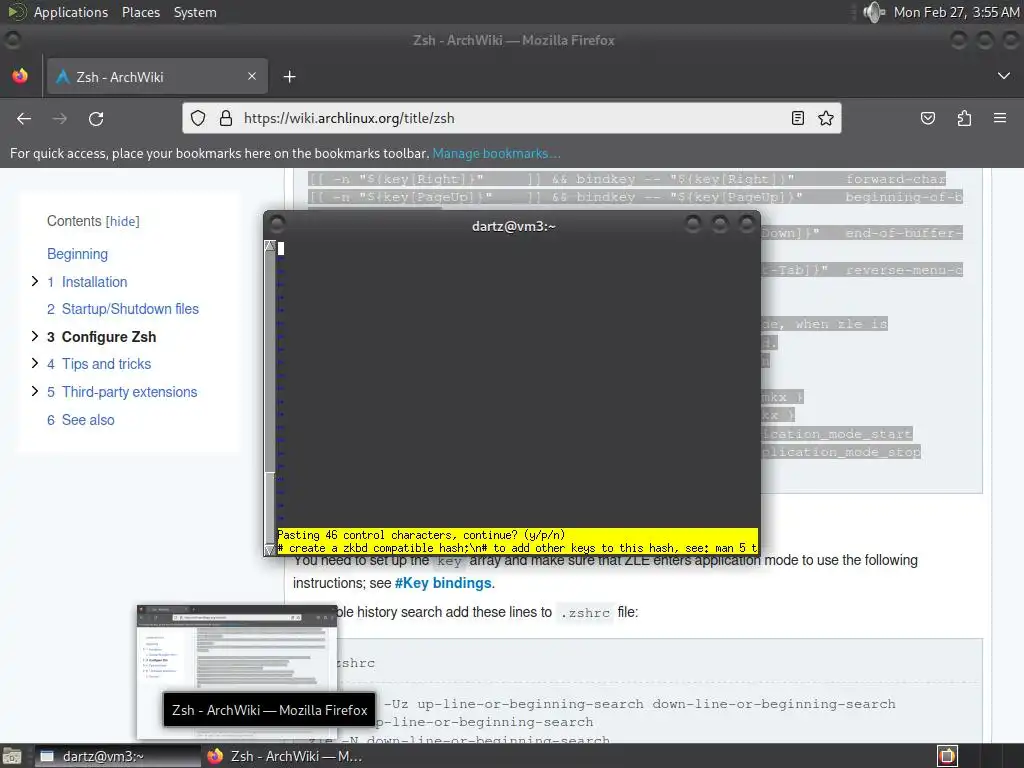Click the Applications menu logo icon

(x=16, y=12)
